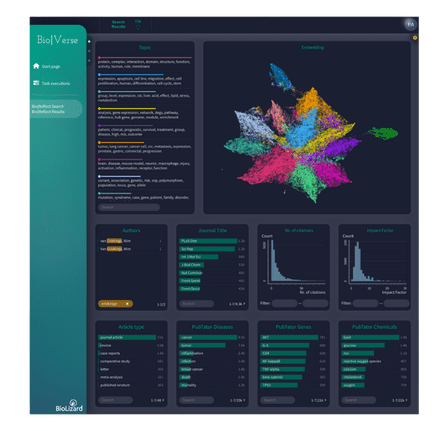Select the magenta brain, disease topic
Screen dimensions: 446x431
145,164
